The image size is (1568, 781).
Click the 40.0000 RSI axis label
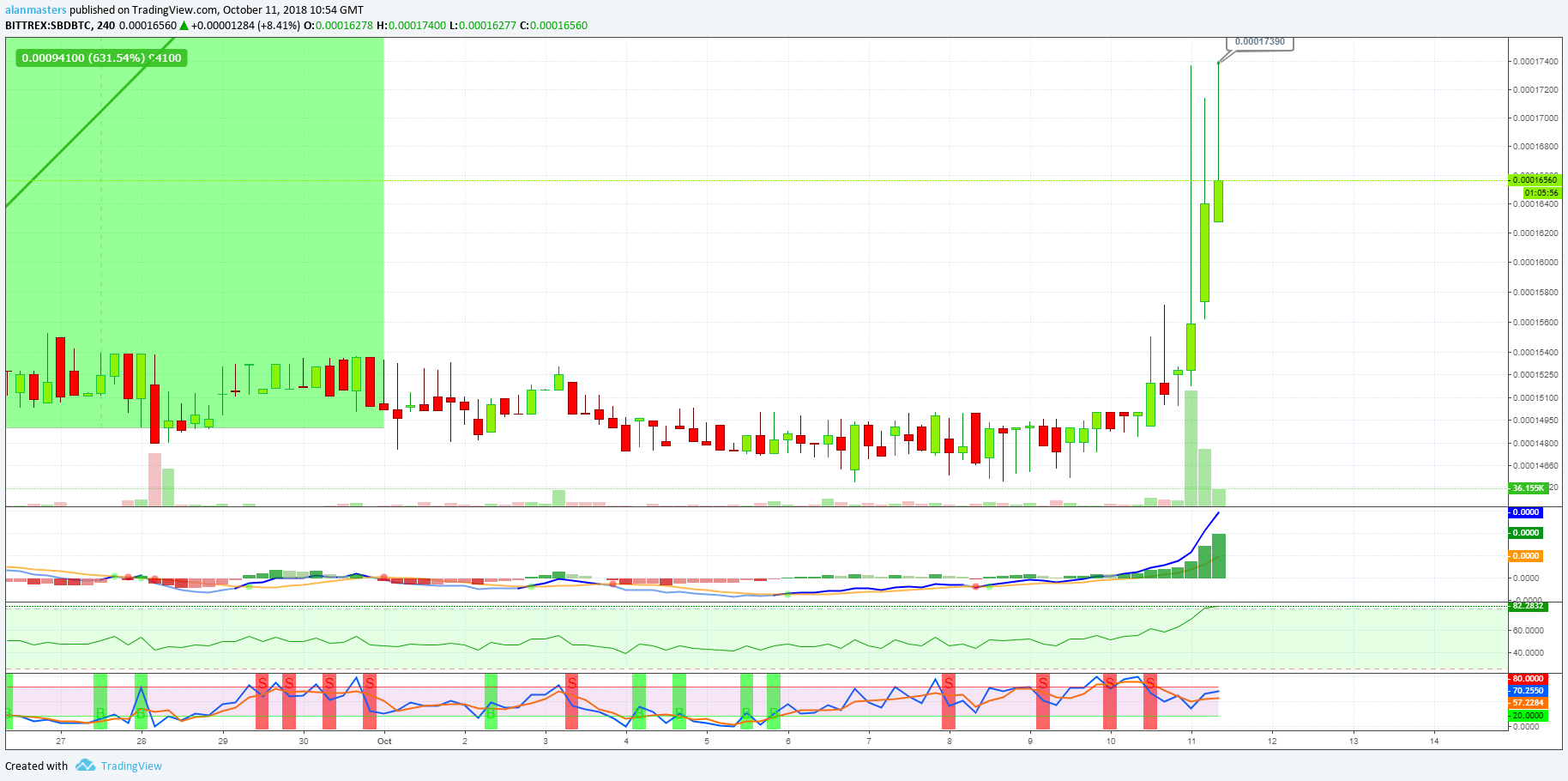click(1528, 653)
